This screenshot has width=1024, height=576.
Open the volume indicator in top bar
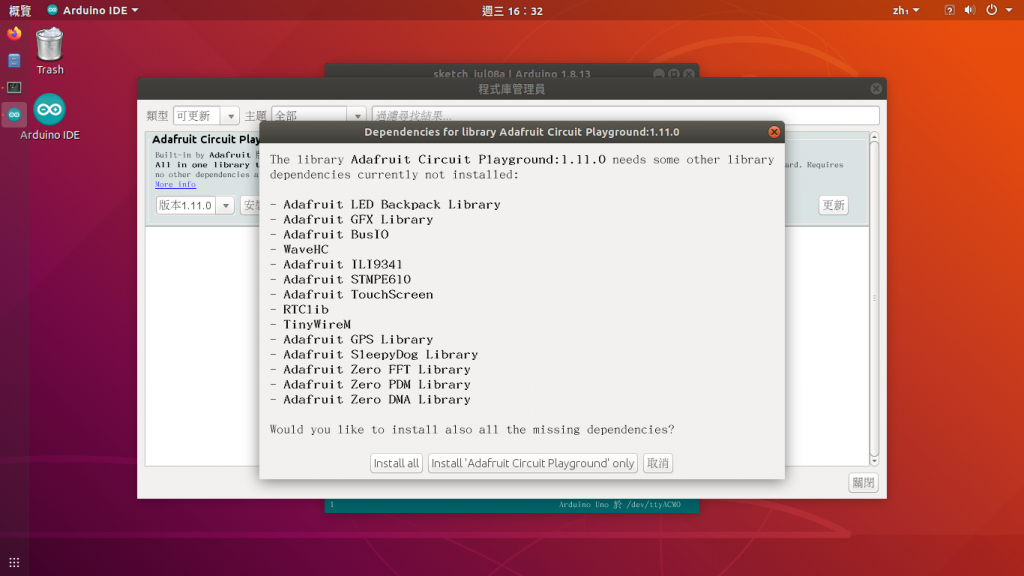point(970,10)
